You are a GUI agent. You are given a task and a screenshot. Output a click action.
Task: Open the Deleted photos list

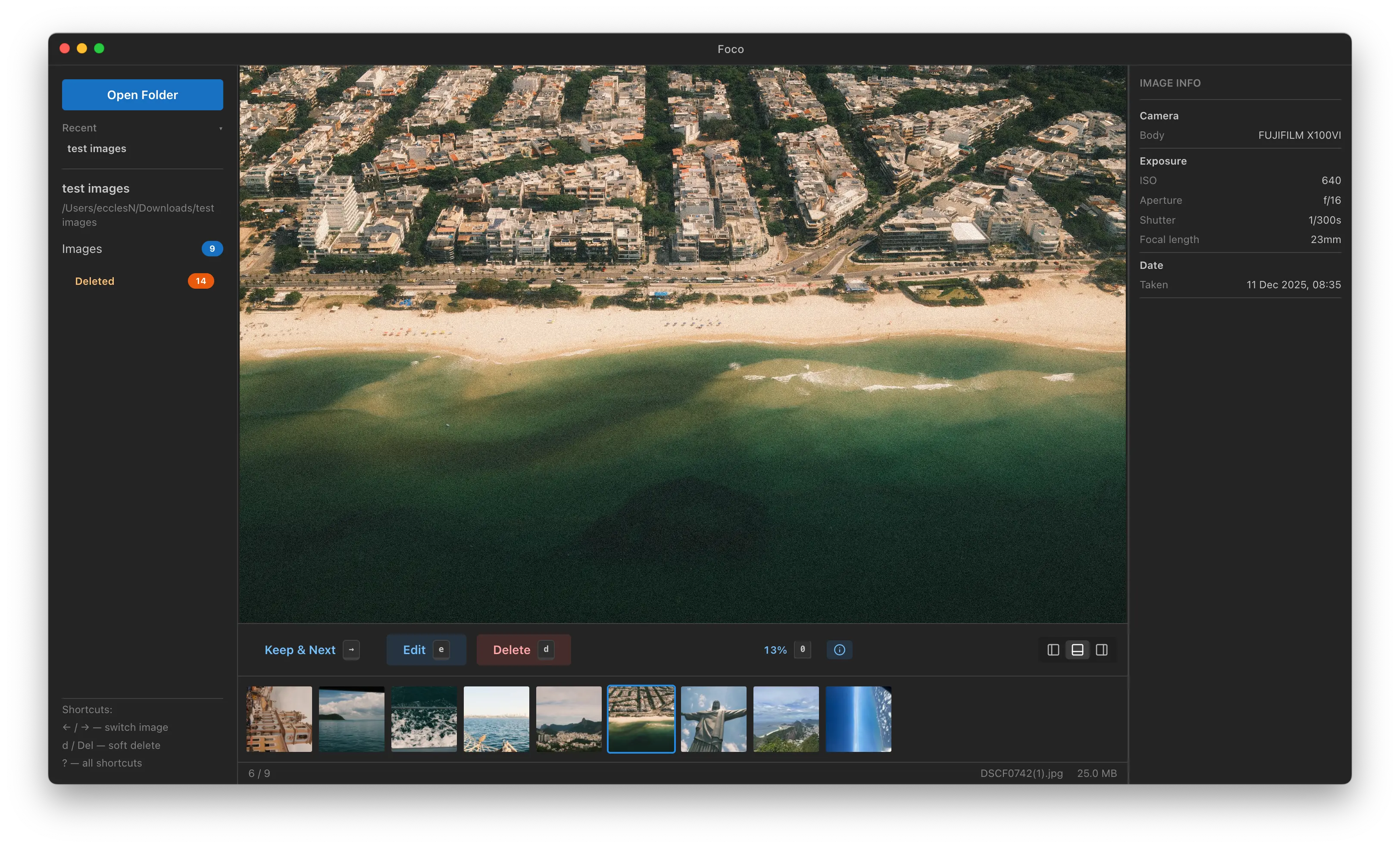[x=94, y=281]
